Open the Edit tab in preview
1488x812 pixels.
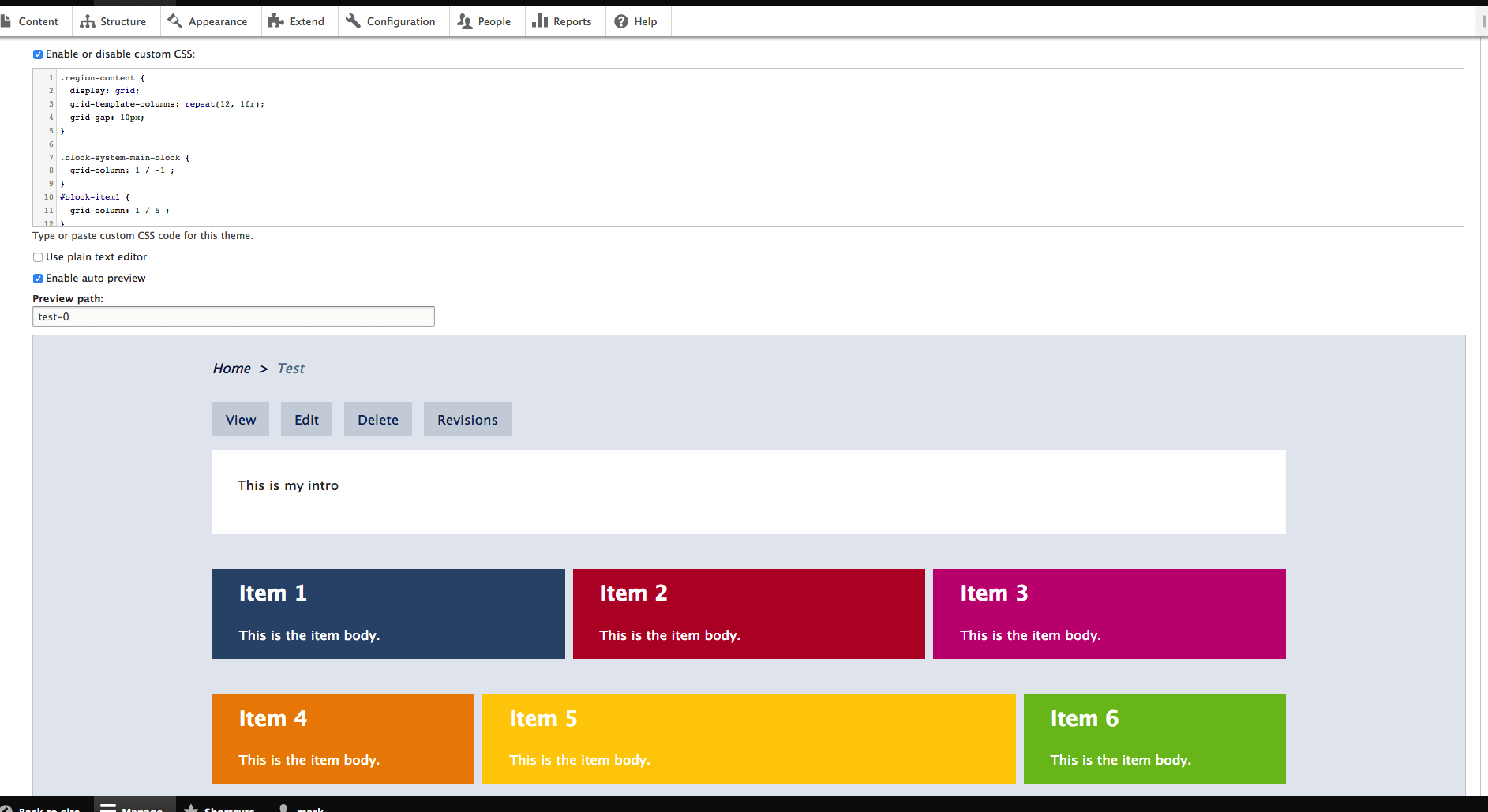(306, 420)
